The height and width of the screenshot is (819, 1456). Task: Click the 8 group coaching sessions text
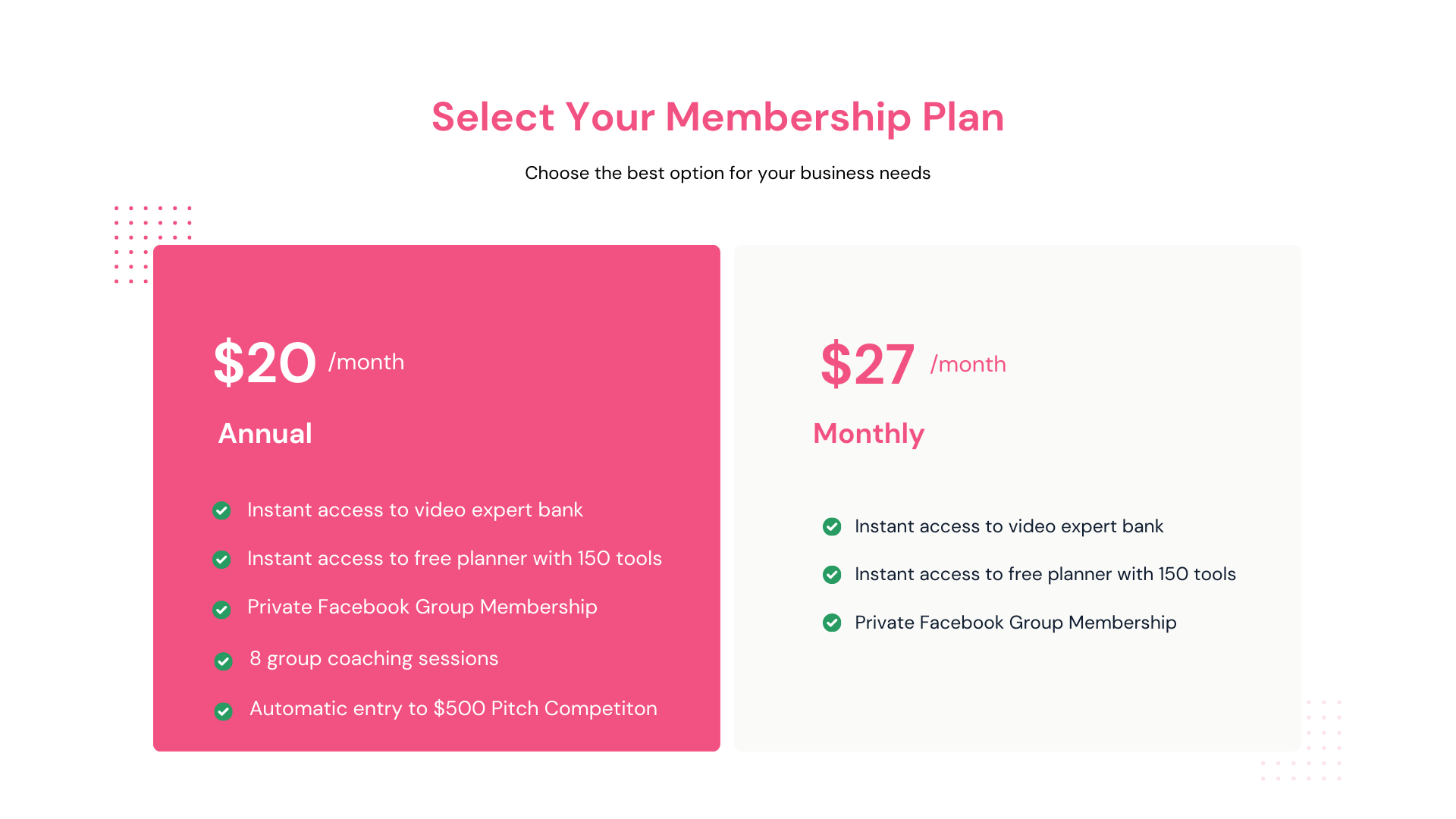point(374,658)
